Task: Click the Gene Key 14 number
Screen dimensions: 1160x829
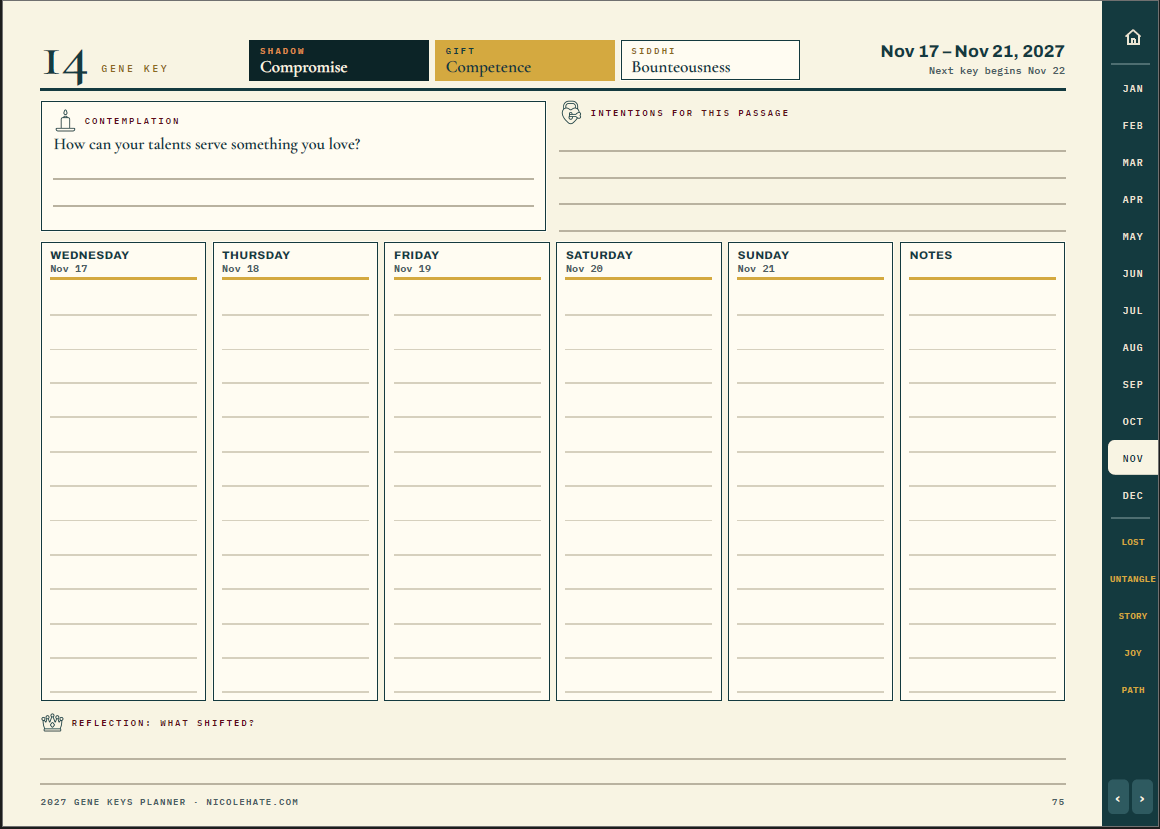Action: coord(65,66)
